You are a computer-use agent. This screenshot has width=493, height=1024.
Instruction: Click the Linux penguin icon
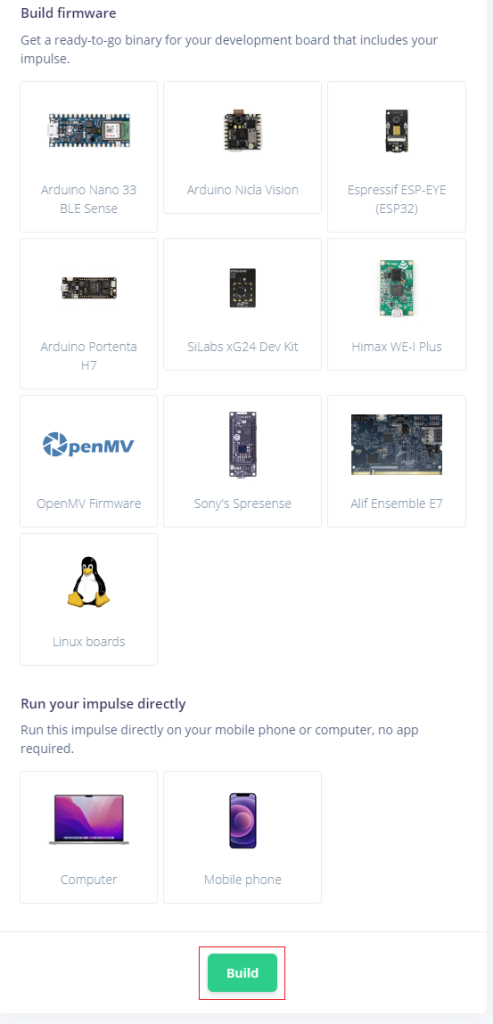(89, 583)
